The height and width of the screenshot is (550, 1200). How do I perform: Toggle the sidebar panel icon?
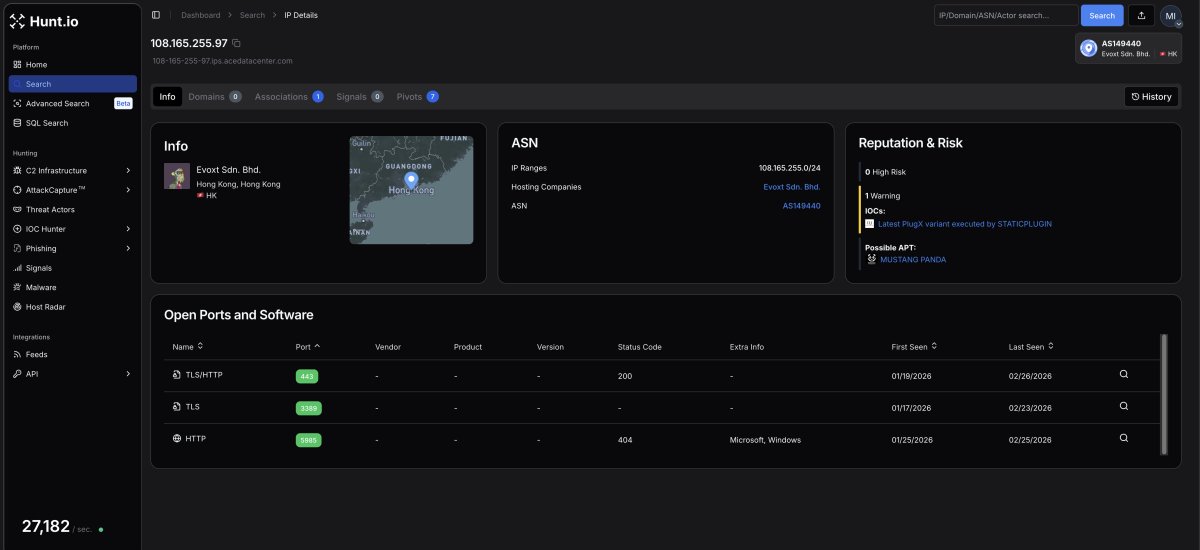pyautogui.click(x=156, y=15)
